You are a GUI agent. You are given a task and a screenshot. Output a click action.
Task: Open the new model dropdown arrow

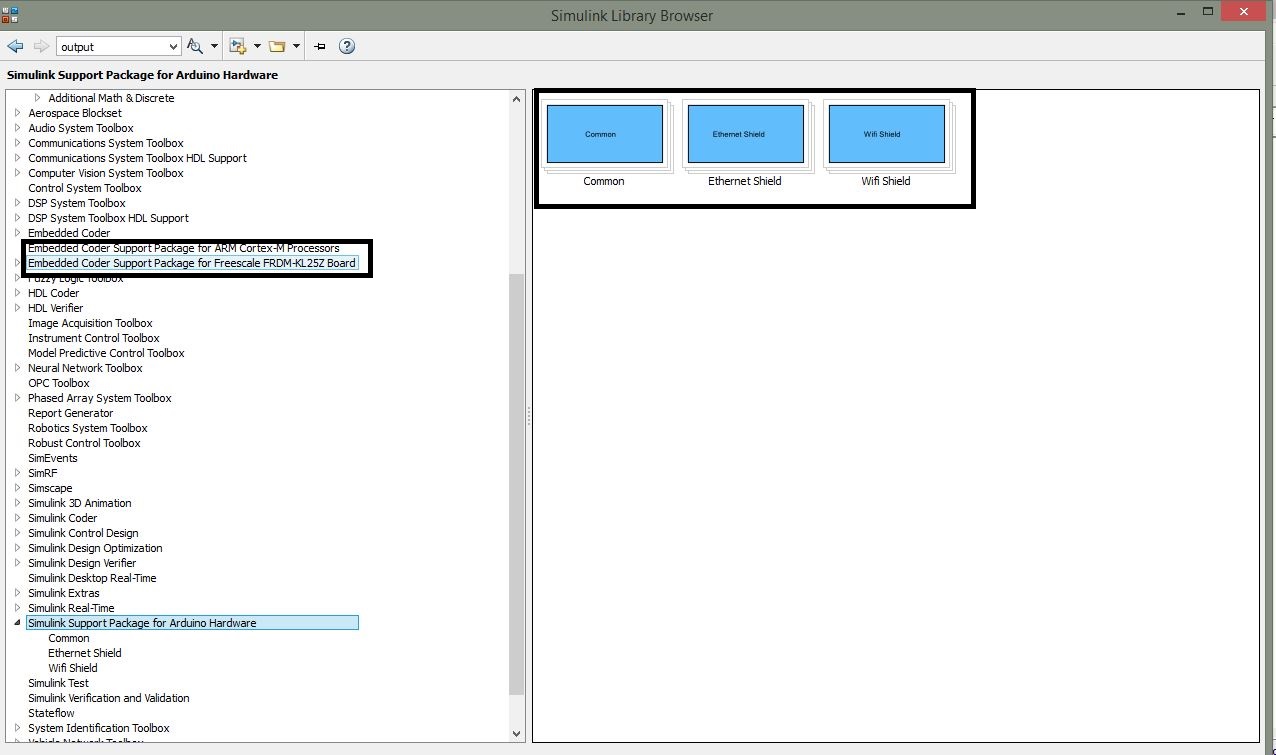tap(257, 46)
